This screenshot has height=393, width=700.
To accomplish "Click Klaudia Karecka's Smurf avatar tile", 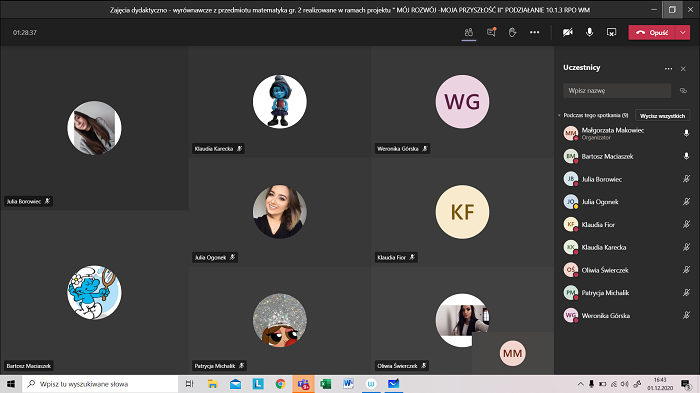I will [279, 102].
